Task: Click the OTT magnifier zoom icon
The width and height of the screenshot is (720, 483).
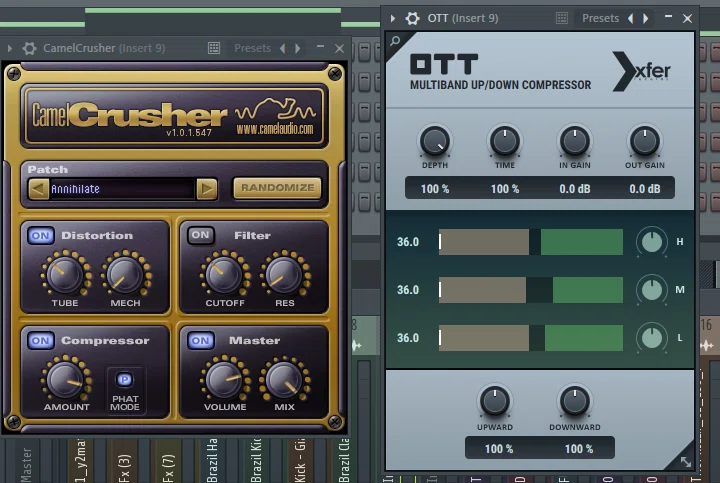Action: pos(395,41)
